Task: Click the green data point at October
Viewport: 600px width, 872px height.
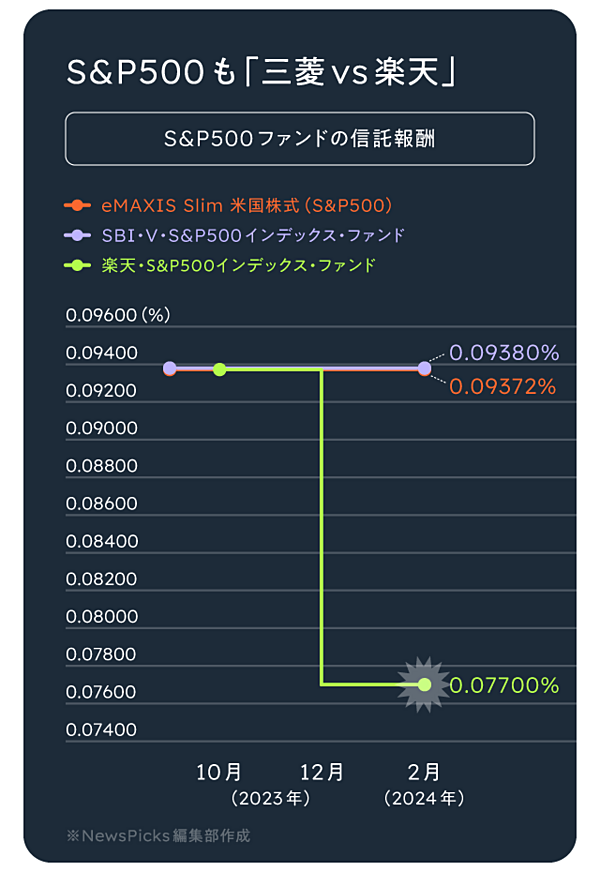Action: 220,369
